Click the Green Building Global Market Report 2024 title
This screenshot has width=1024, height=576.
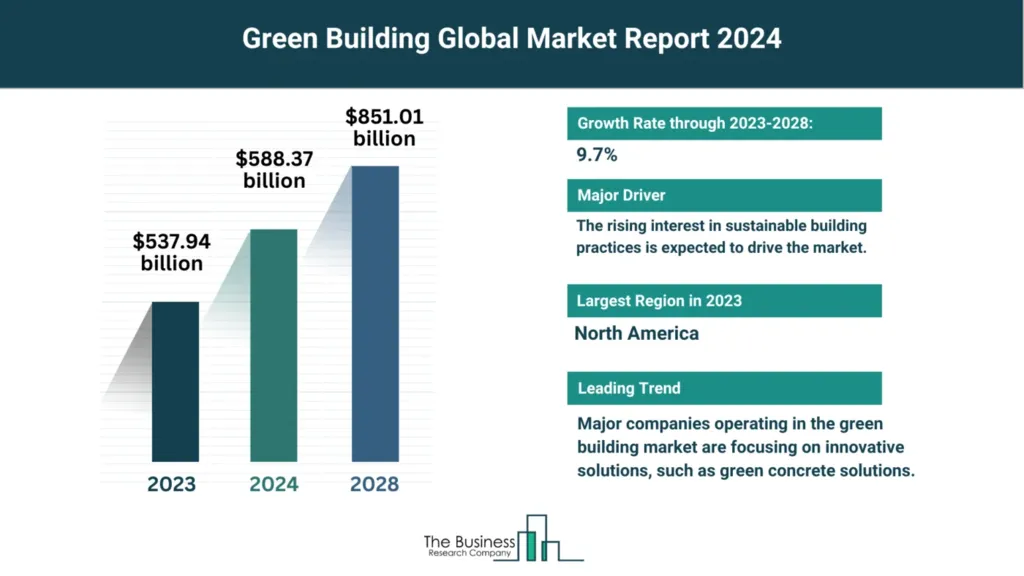(512, 39)
